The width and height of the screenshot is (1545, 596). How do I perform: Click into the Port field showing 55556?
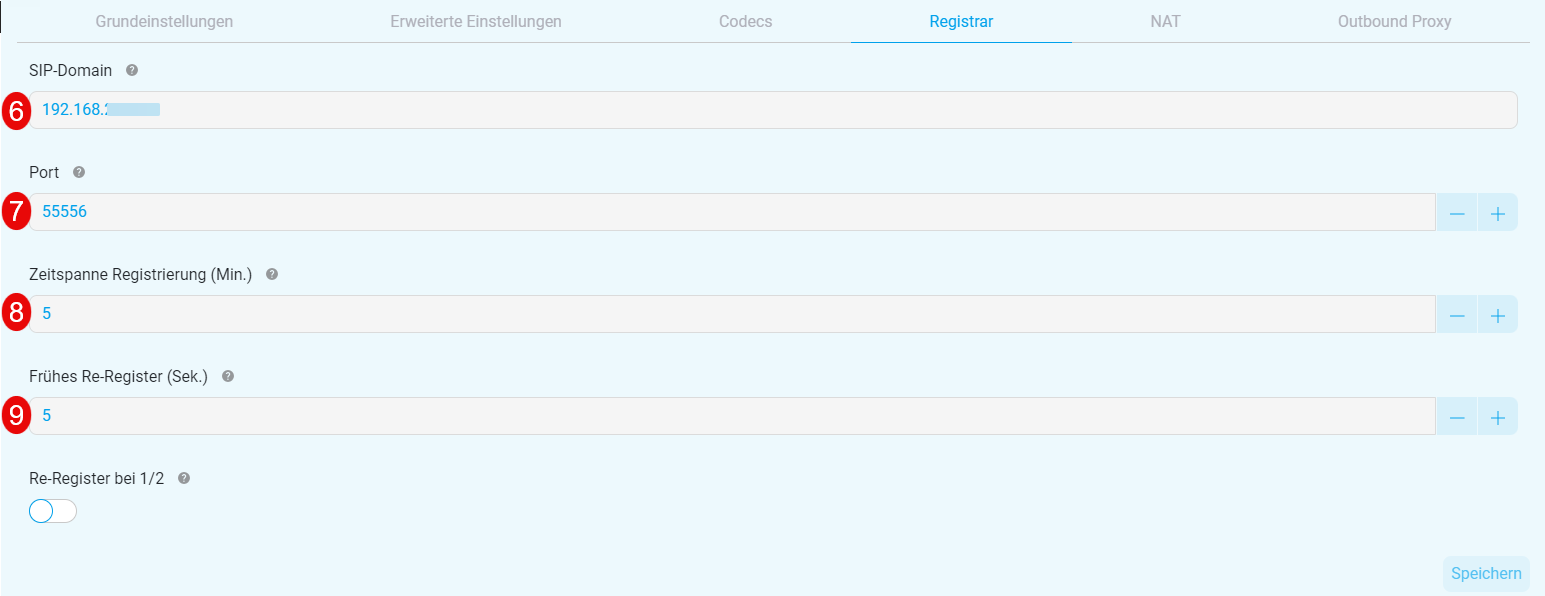(732, 212)
